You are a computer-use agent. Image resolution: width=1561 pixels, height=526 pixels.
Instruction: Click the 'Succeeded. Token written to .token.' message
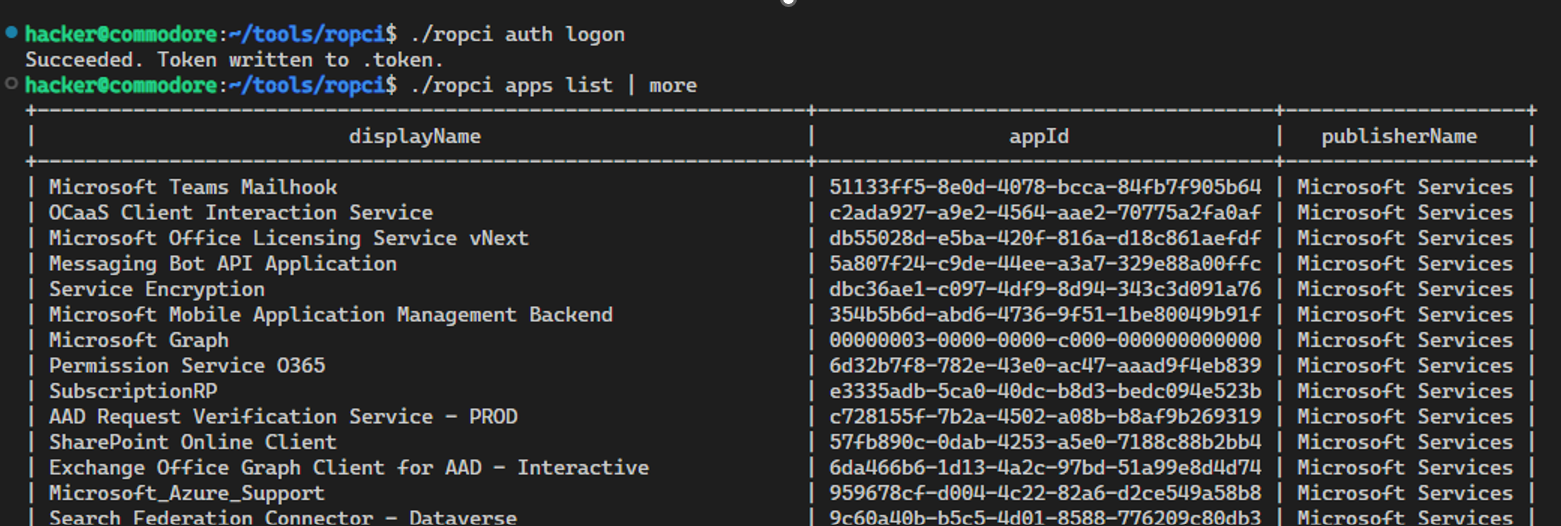(234, 60)
